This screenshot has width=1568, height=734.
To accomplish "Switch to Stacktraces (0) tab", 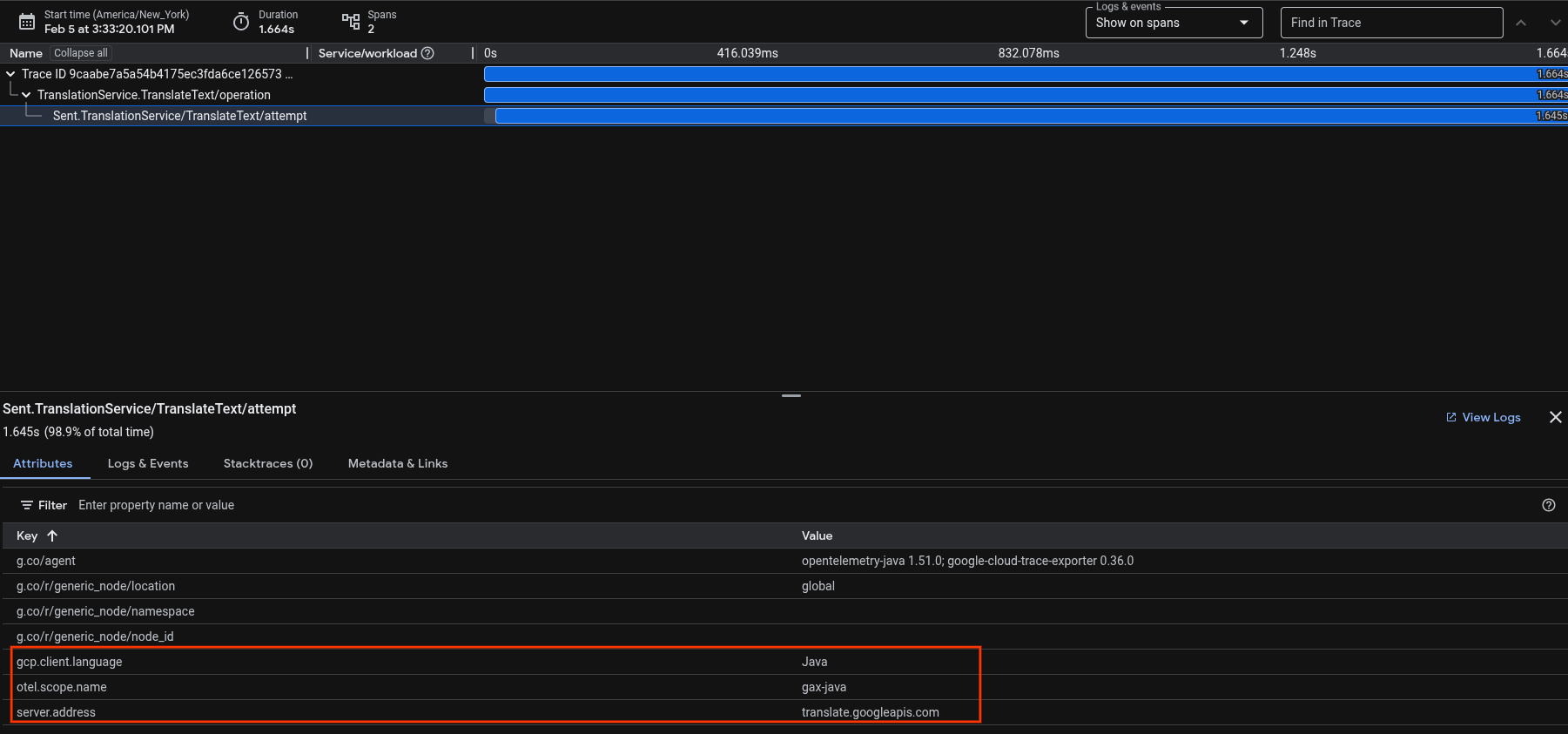I will [x=268, y=463].
